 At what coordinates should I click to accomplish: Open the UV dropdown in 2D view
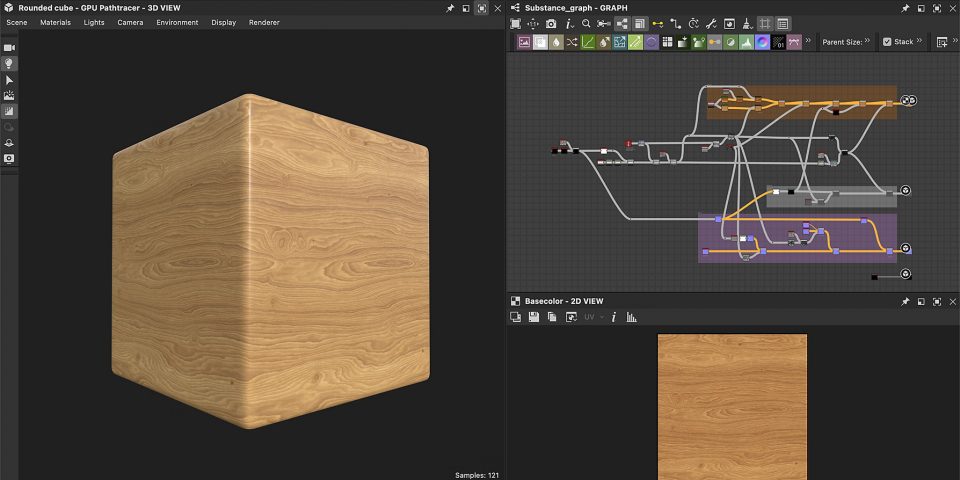tap(594, 317)
